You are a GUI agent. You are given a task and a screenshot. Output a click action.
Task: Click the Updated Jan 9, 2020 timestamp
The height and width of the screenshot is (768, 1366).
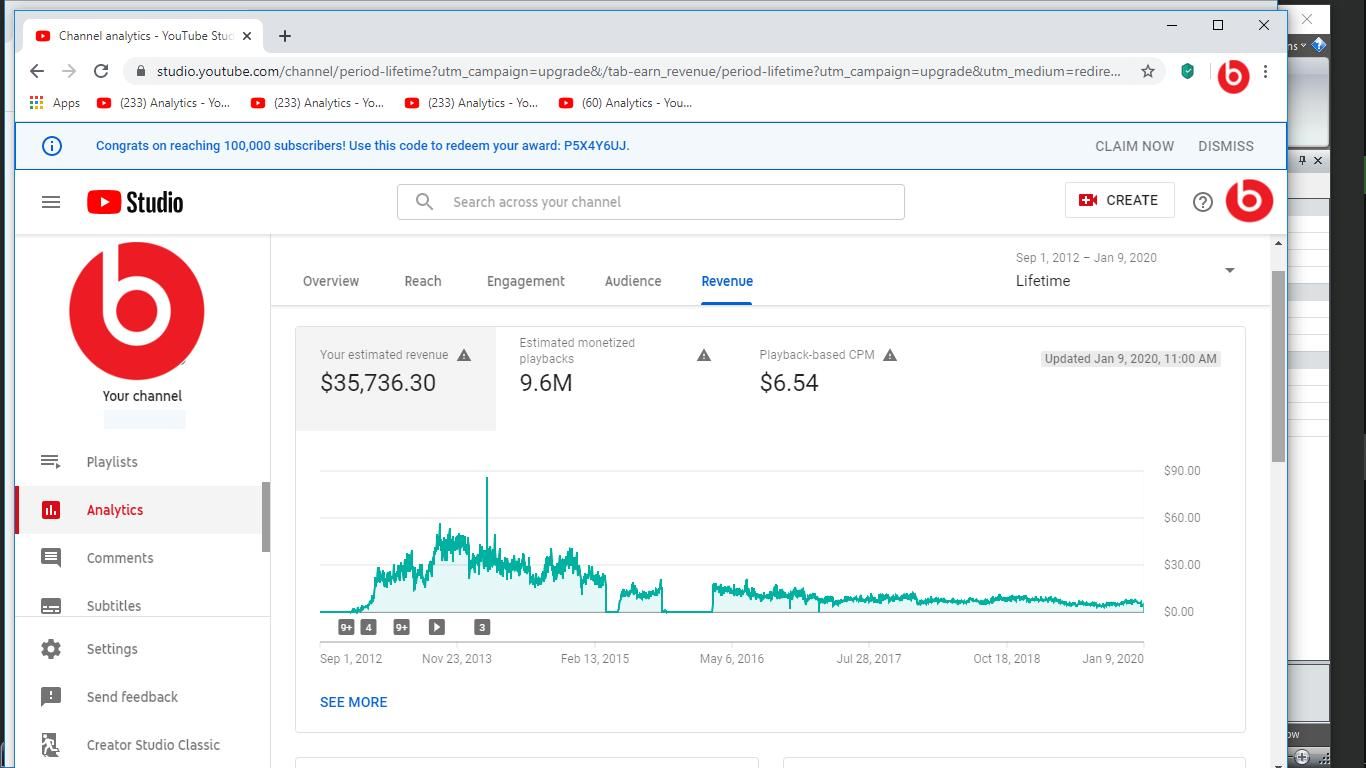pyautogui.click(x=1131, y=359)
